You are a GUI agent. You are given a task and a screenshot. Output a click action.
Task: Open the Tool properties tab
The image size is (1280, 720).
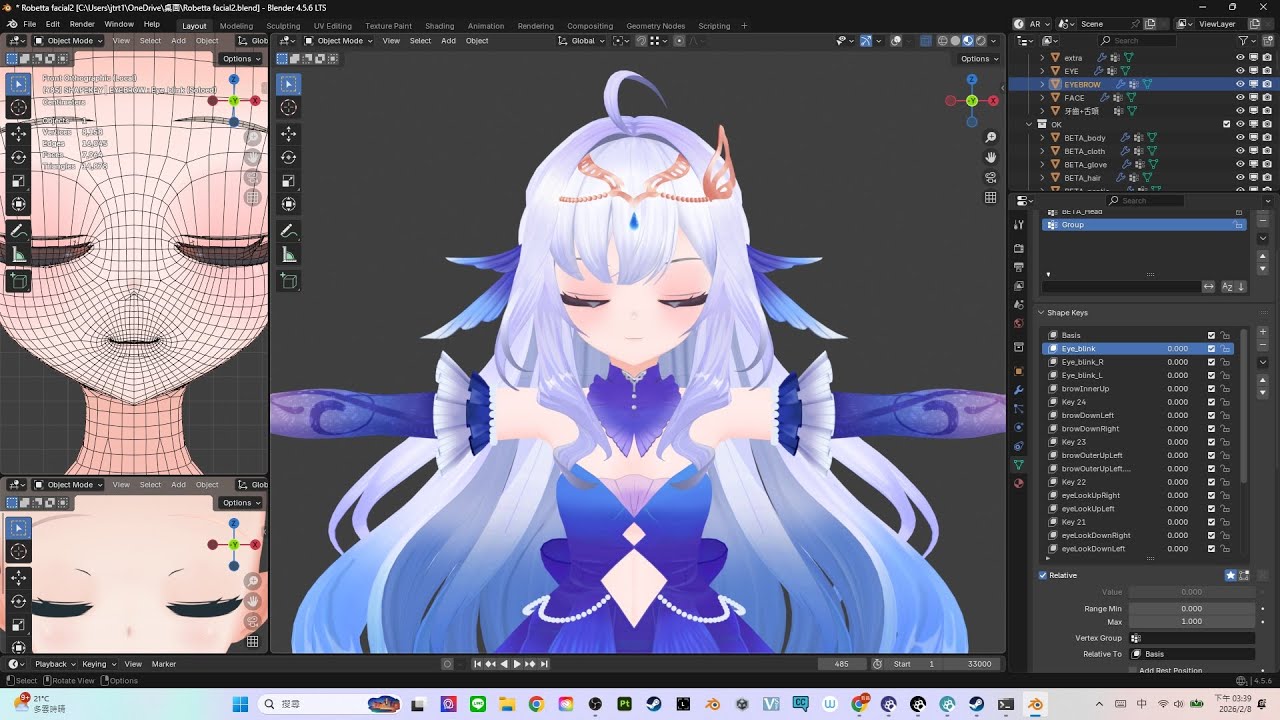[1019, 225]
